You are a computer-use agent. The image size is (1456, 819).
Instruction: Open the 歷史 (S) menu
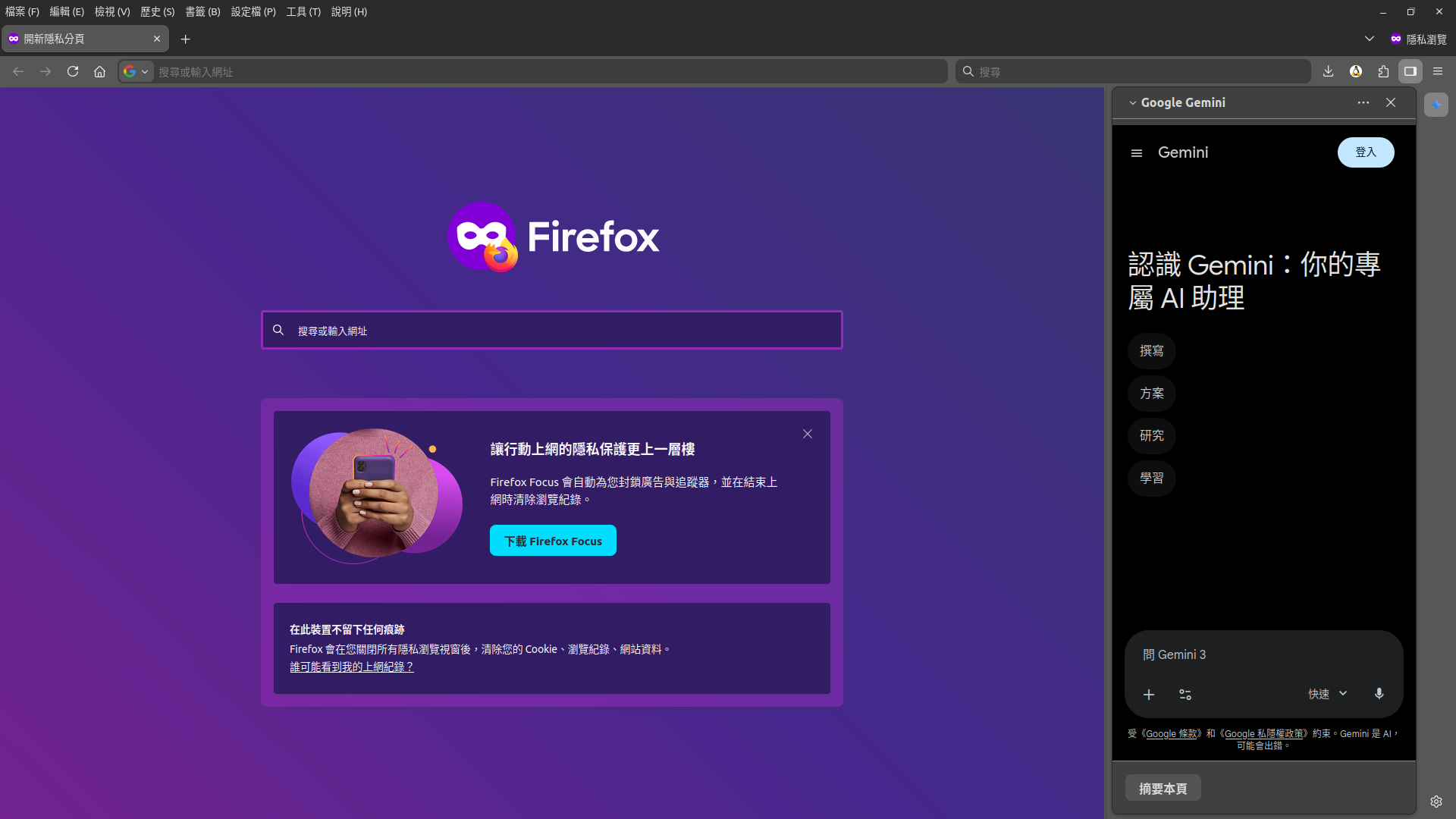[x=158, y=11]
